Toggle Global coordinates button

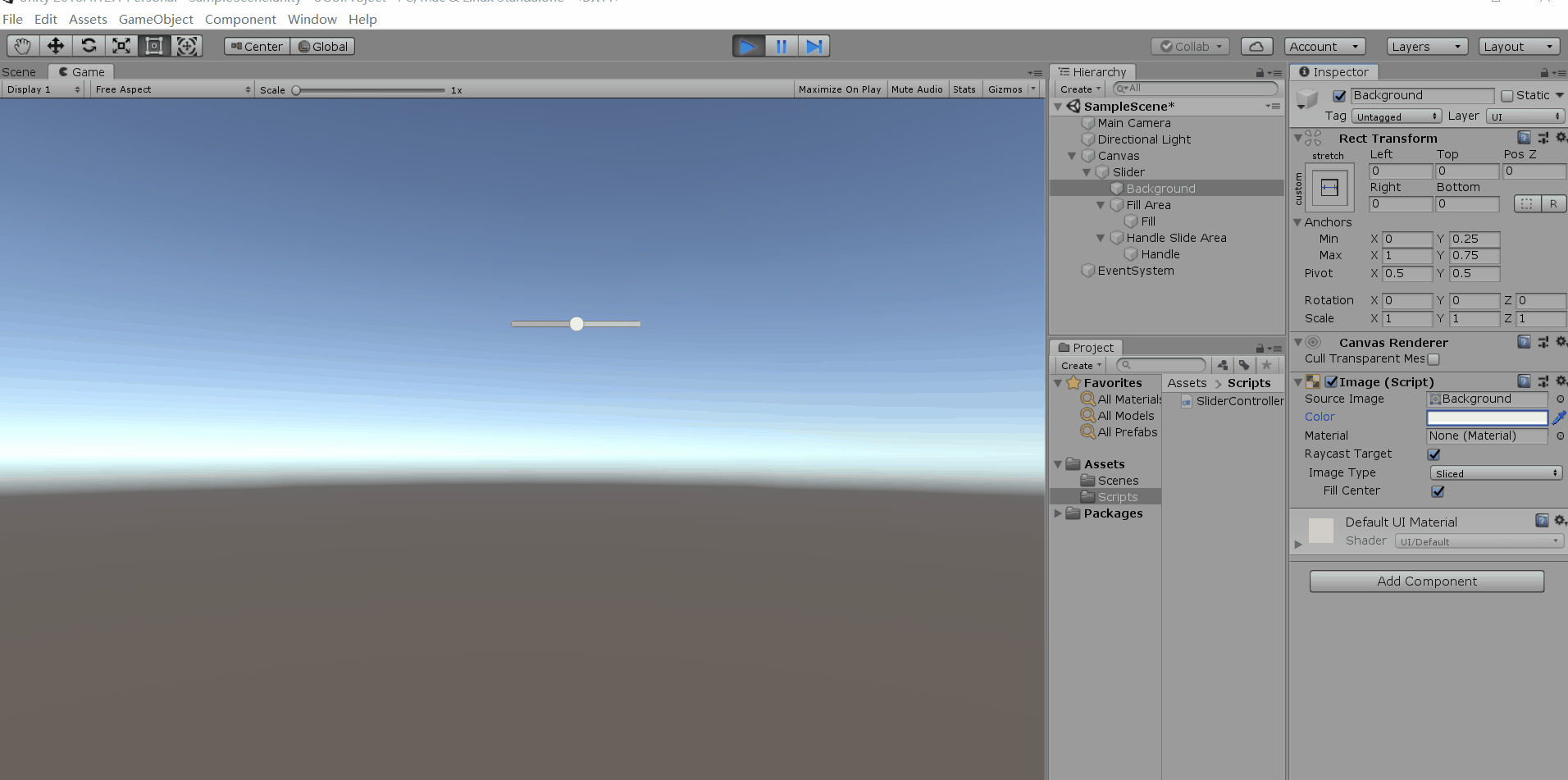322,47
